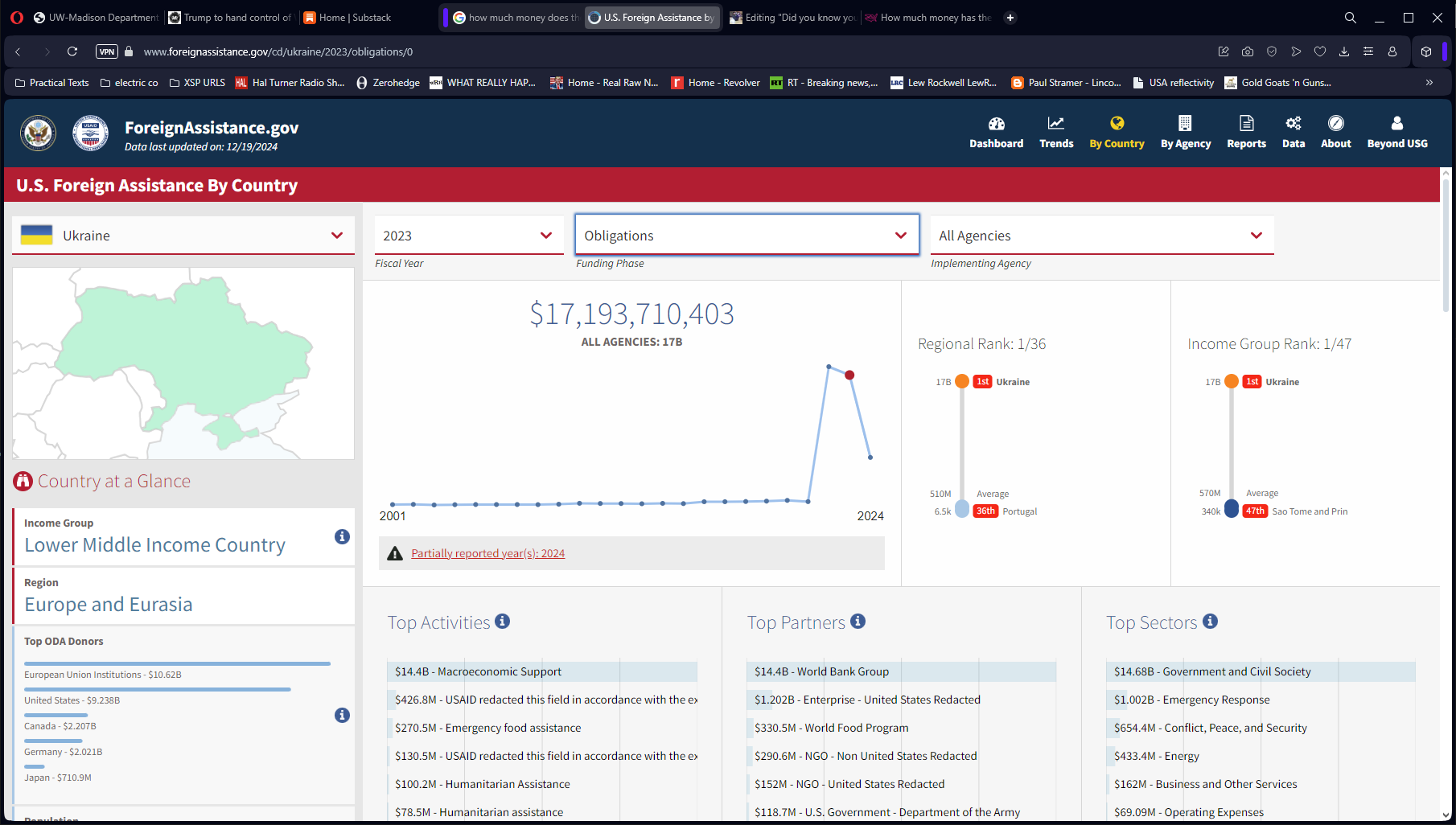The height and width of the screenshot is (825, 1456).
Task: Open Zerohedge bookmark
Action: click(x=388, y=82)
